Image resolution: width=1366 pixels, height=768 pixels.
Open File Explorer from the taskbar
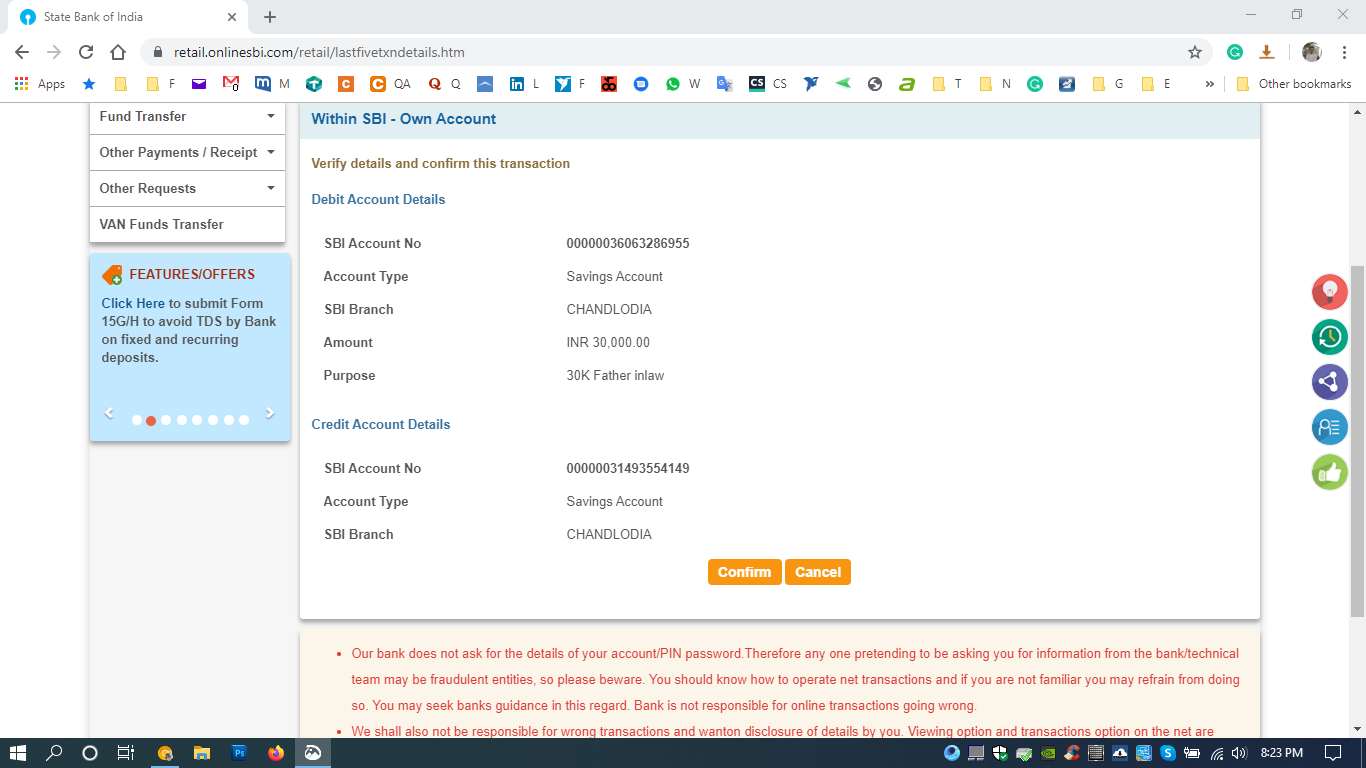click(202, 753)
